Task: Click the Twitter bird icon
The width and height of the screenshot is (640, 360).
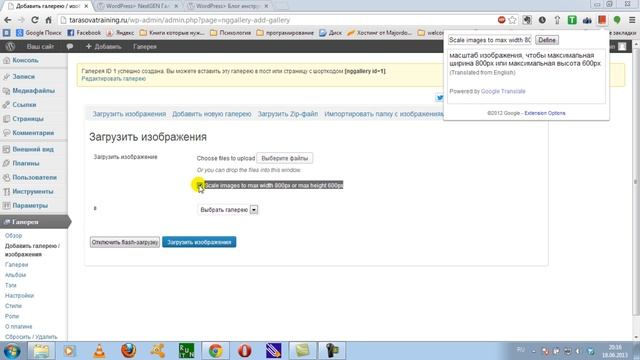Action: 440,98
